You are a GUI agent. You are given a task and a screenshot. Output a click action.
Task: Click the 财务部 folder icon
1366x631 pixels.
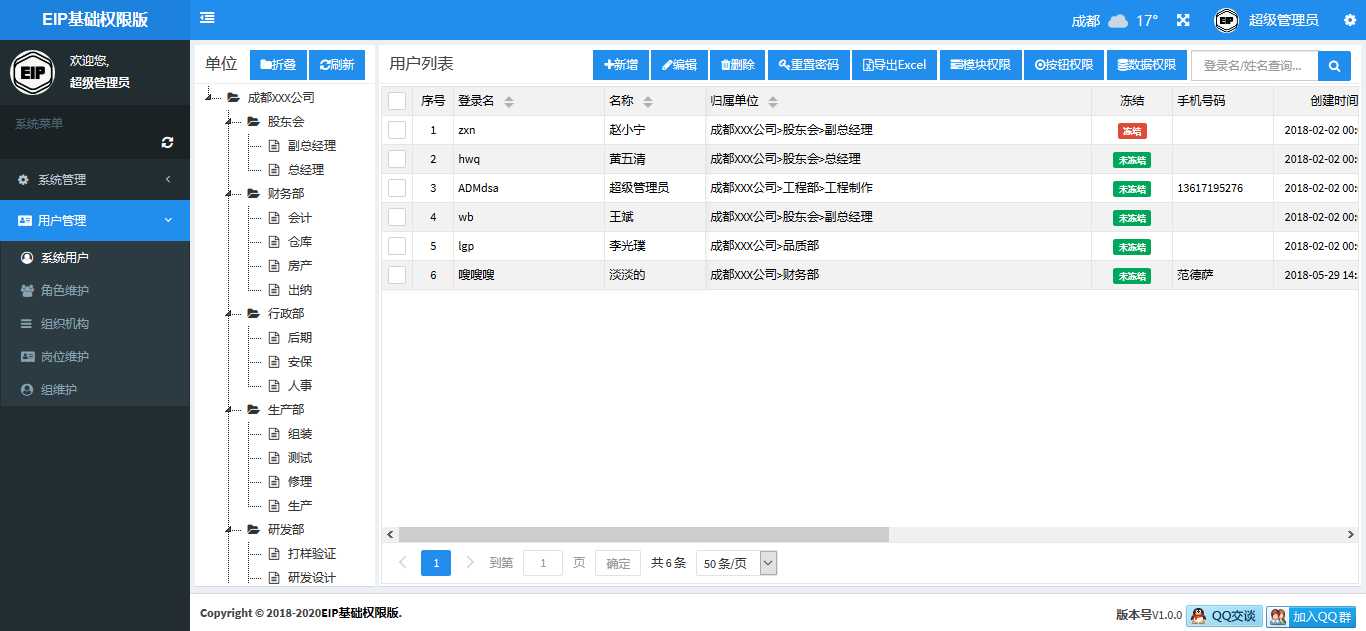coord(253,194)
